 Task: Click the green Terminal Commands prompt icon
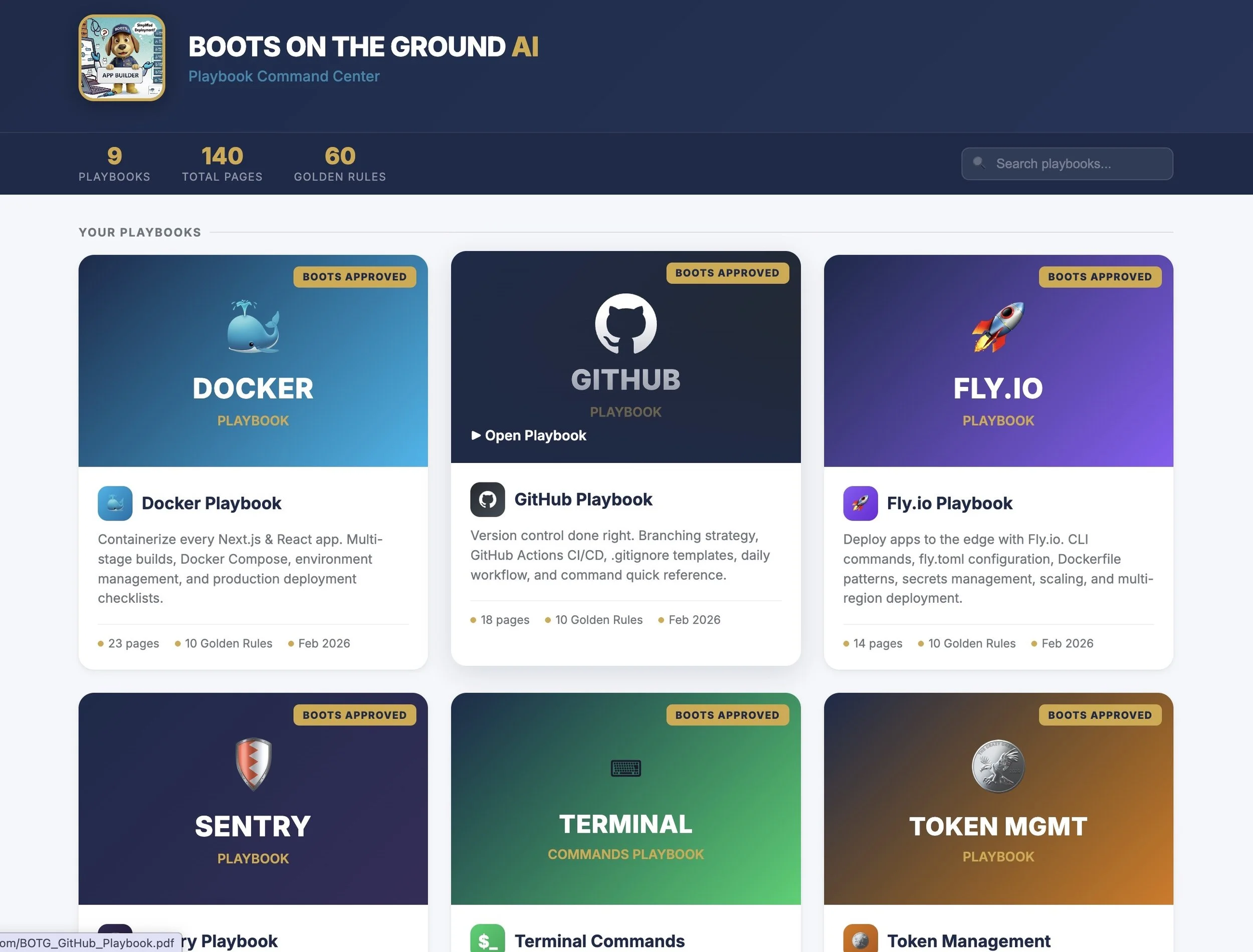487,938
